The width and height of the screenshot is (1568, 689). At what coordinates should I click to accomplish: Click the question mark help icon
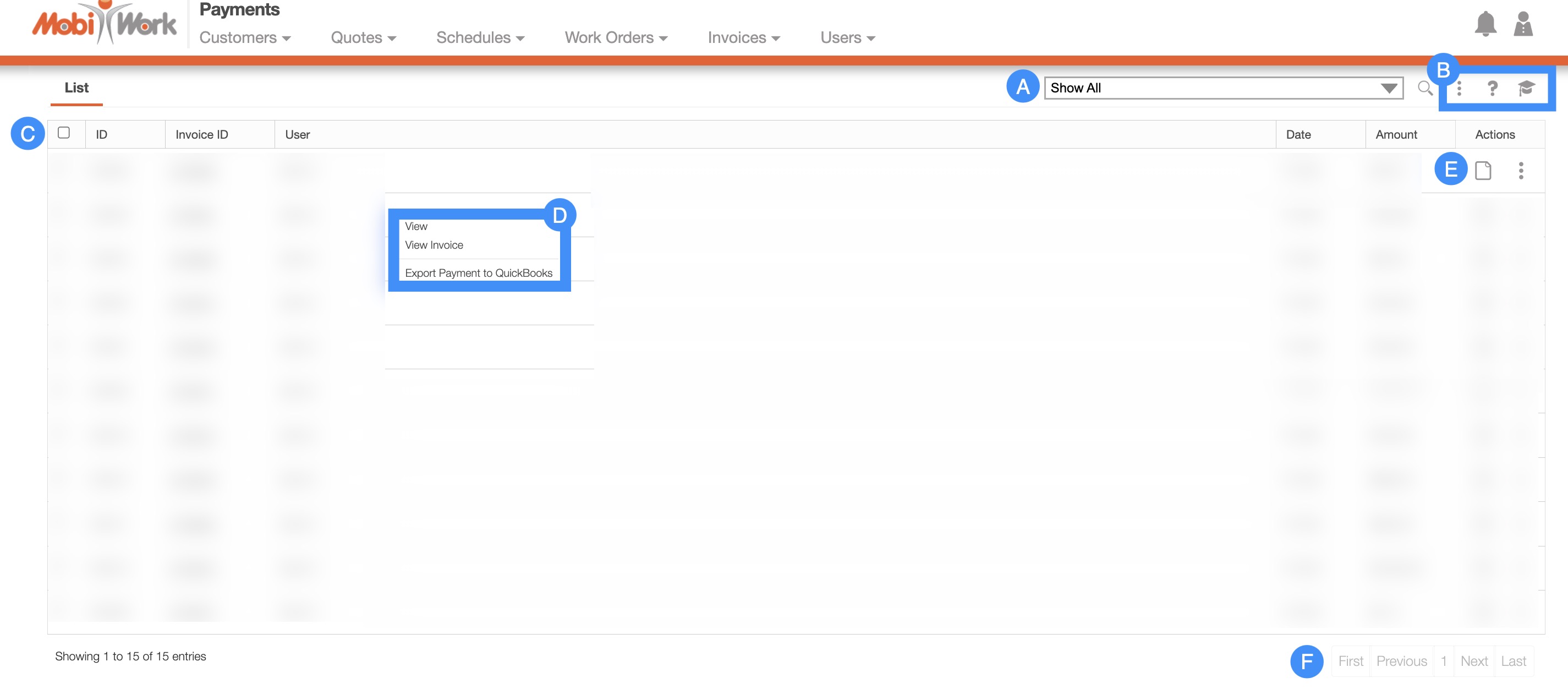click(x=1492, y=89)
